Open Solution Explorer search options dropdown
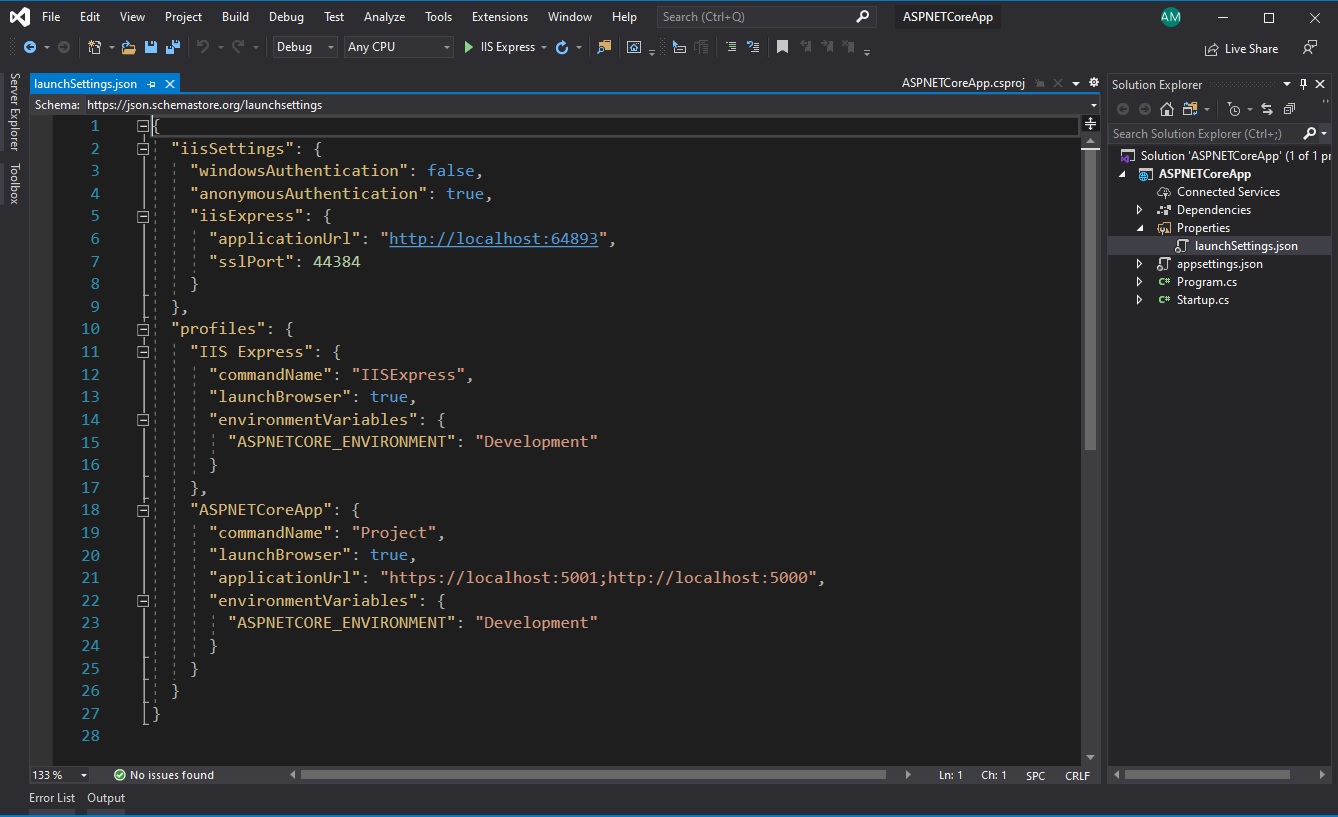The height and width of the screenshot is (817, 1338). (1324, 133)
